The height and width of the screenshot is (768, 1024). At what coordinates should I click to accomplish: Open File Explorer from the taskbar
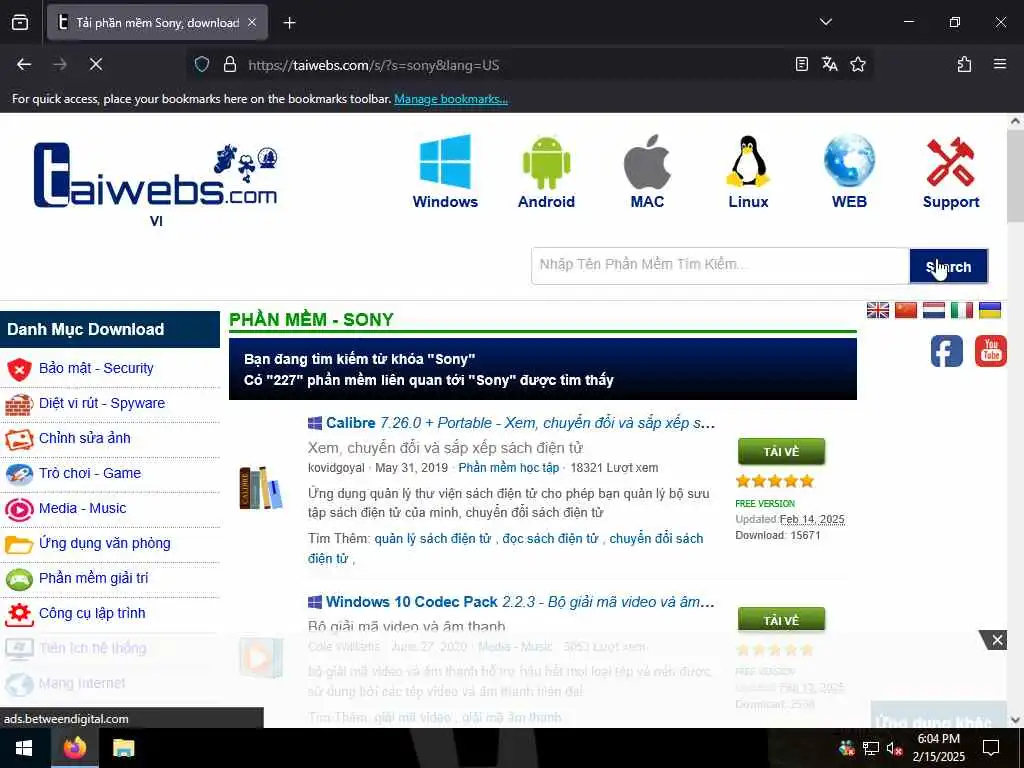[123, 748]
